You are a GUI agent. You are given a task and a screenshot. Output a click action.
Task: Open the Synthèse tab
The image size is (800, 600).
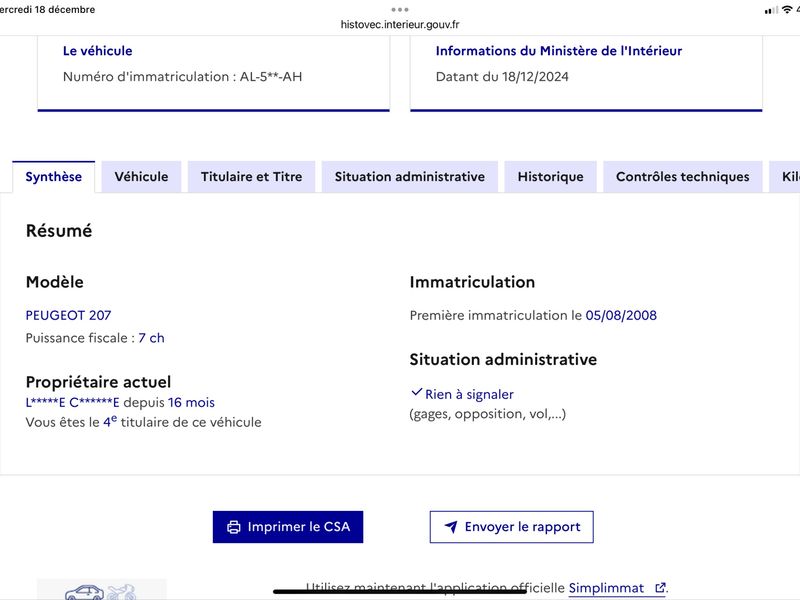(x=54, y=177)
